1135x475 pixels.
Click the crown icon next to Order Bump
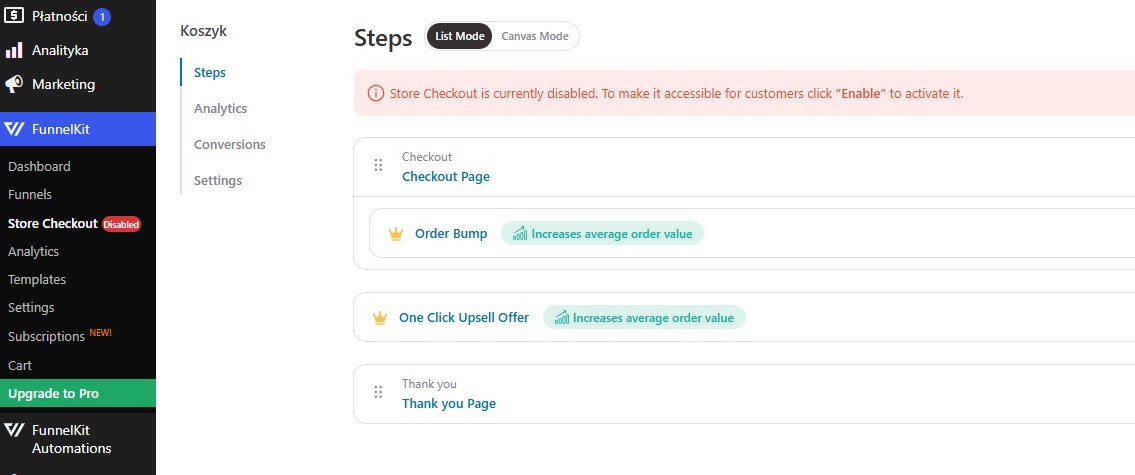pyautogui.click(x=395, y=234)
